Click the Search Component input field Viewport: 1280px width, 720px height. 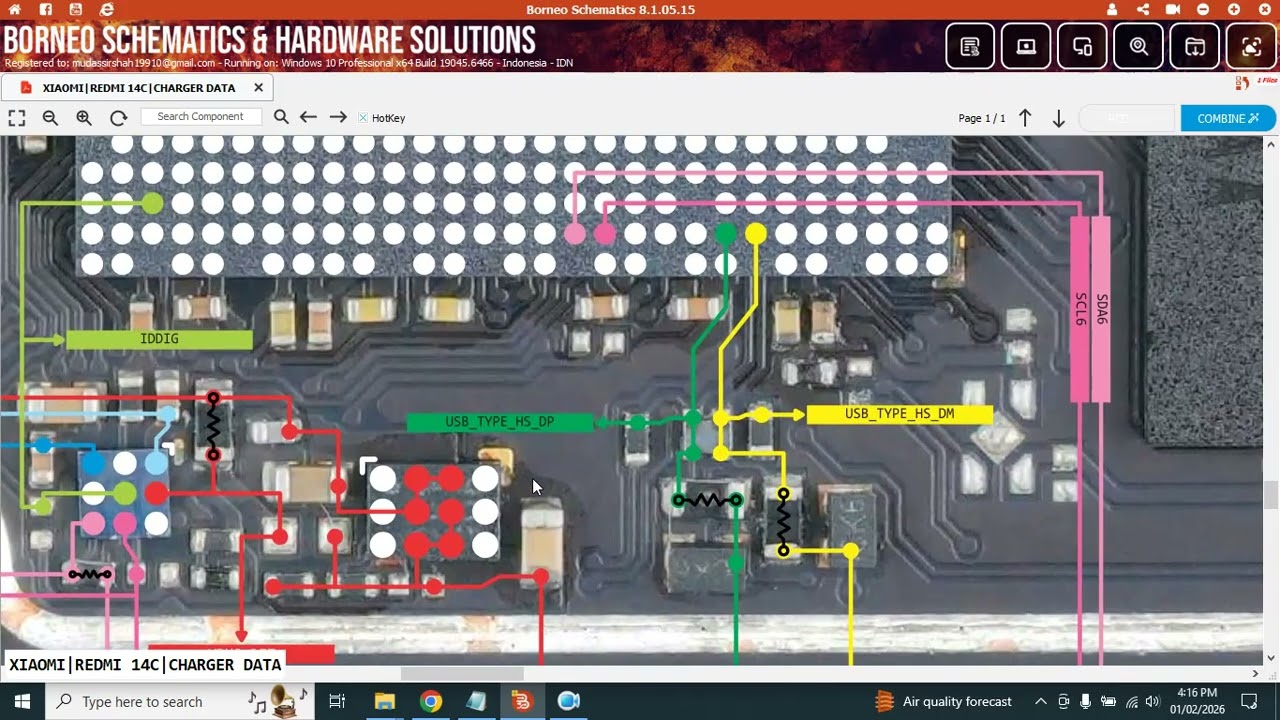(x=200, y=116)
